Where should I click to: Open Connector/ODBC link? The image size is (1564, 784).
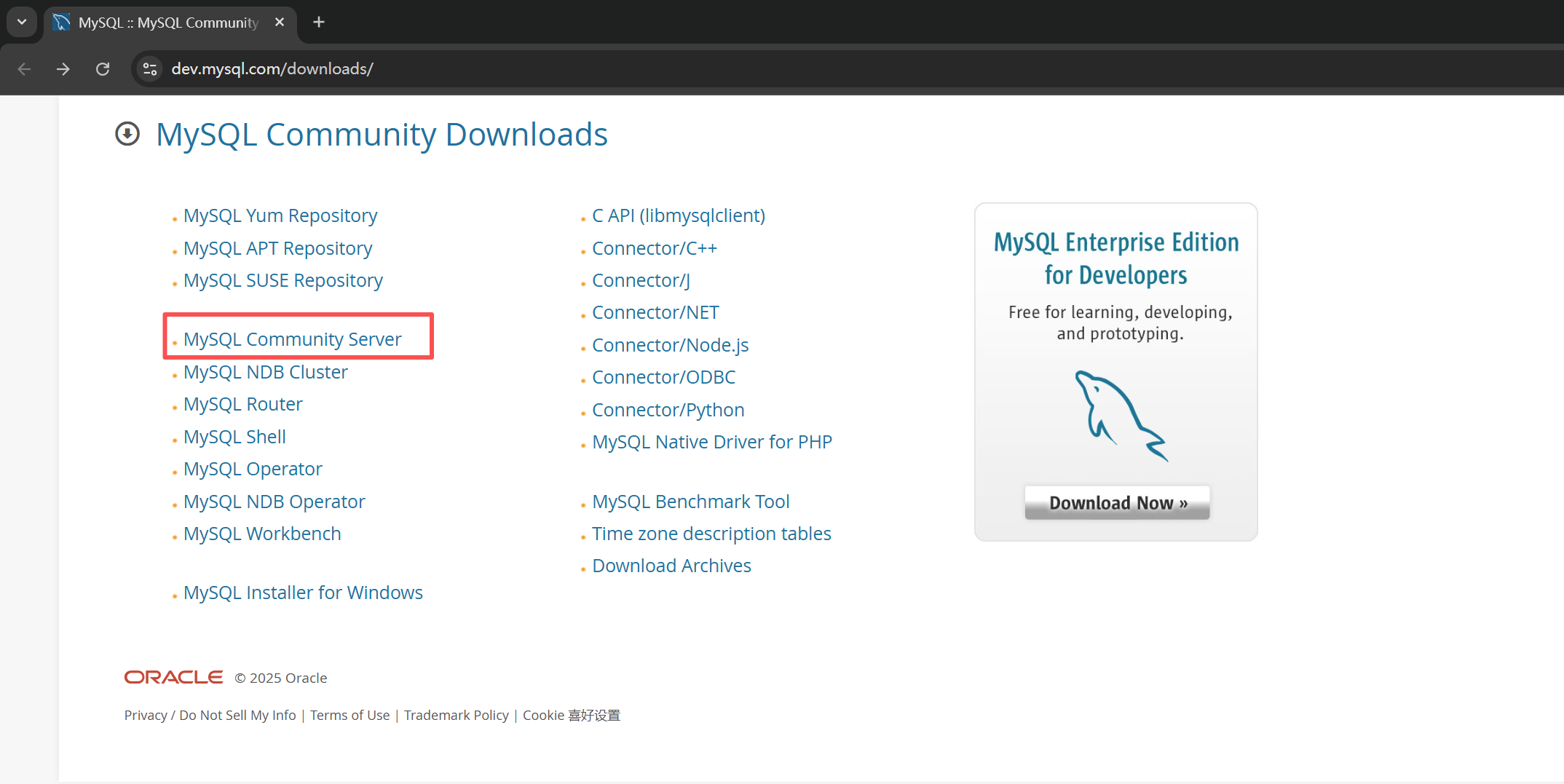pyautogui.click(x=663, y=378)
